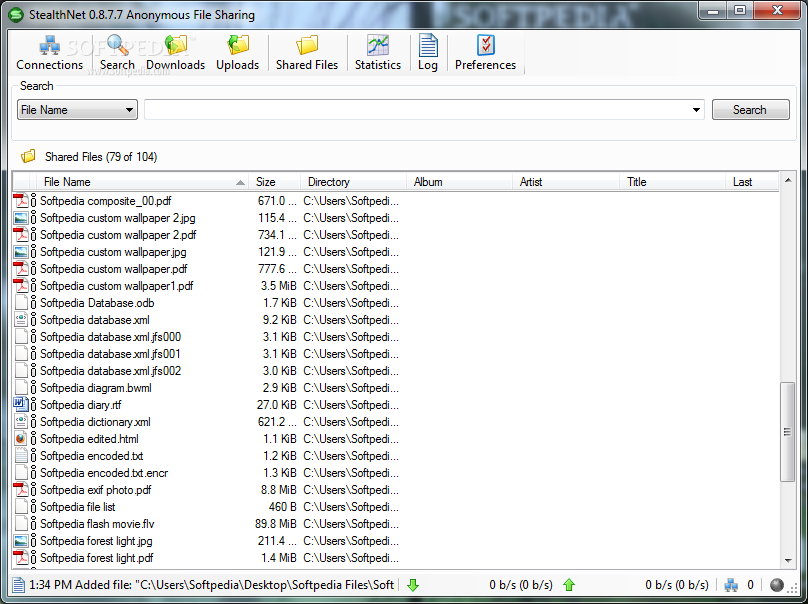Sort list by Artist column
808x604 pixels.
(x=566, y=182)
